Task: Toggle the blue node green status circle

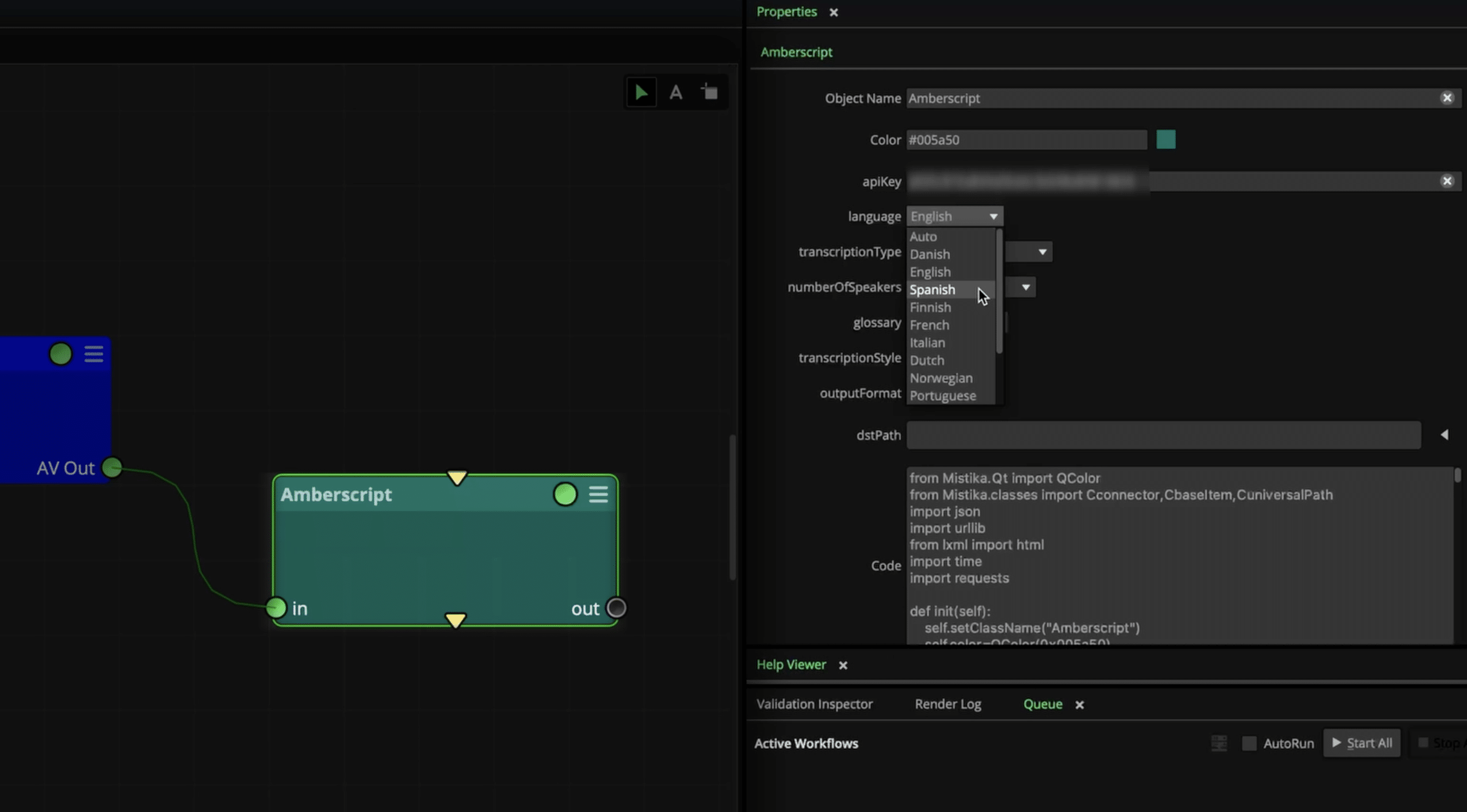Action: click(x=60, y=354)
